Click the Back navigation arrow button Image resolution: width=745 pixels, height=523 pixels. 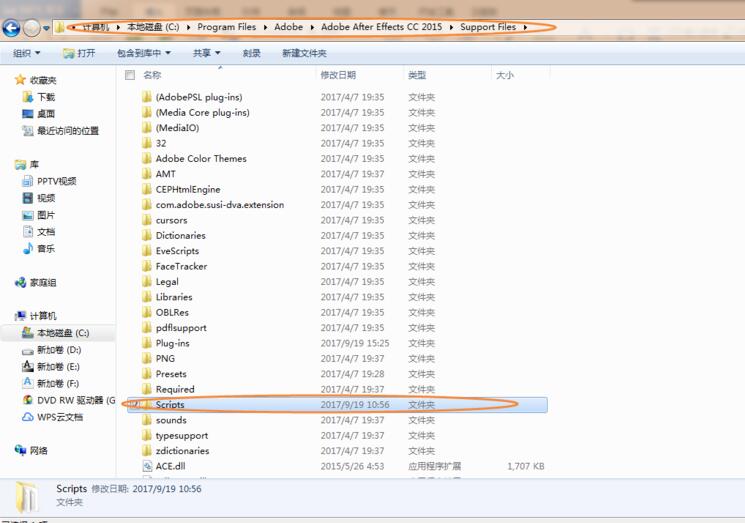[11, 28]
